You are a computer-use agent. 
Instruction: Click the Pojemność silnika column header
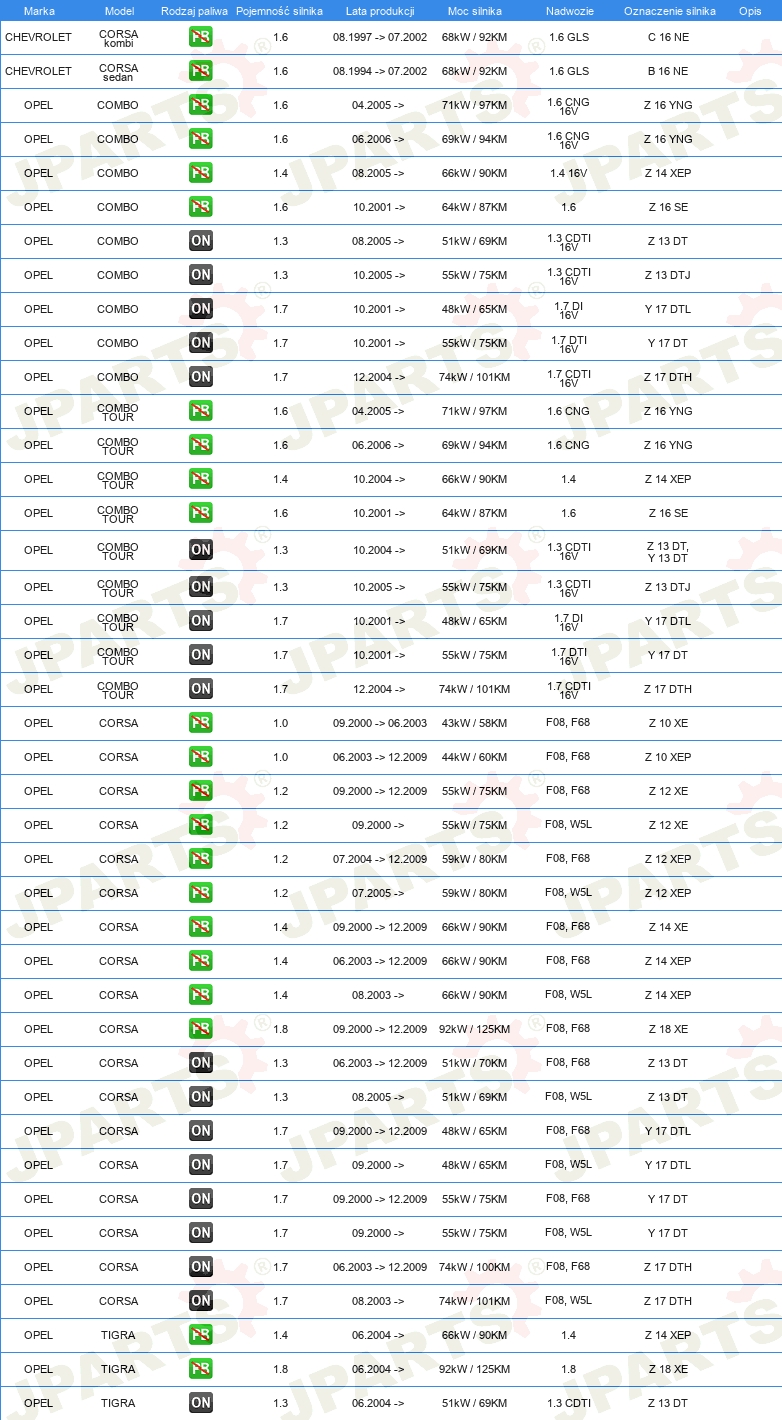point(279,11)
